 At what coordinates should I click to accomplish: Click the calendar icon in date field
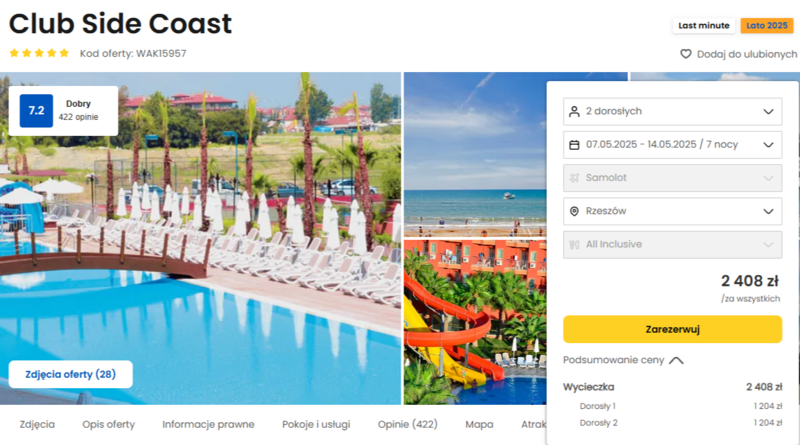coord(574,145)
